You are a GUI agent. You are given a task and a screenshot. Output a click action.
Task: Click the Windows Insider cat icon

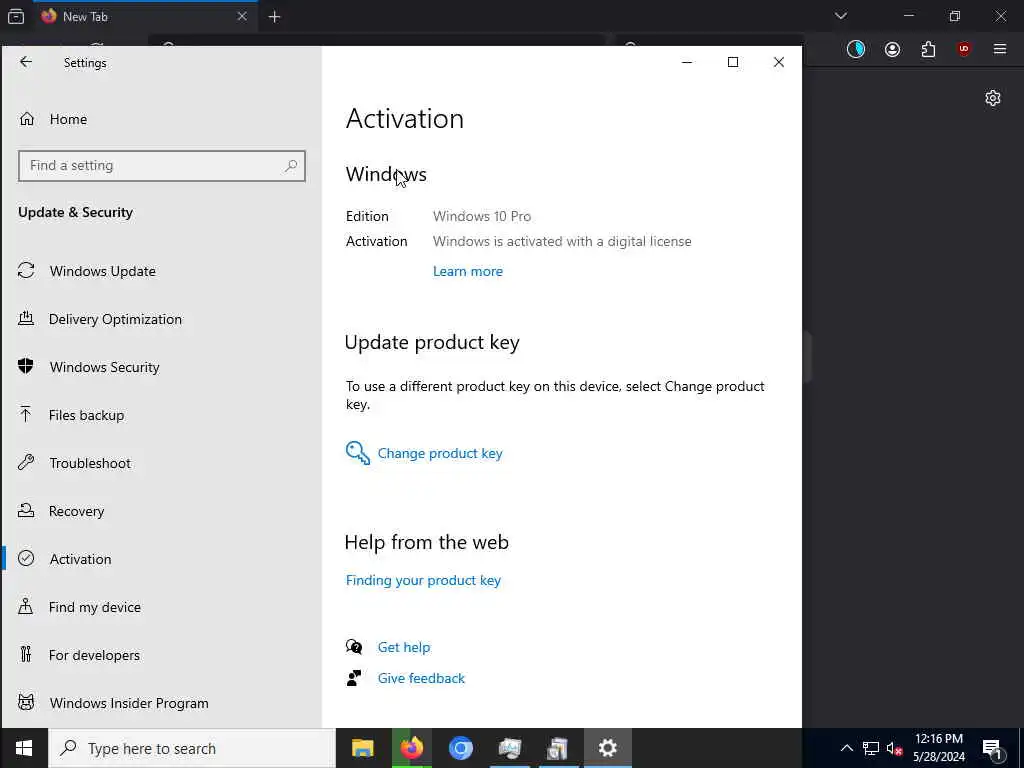pyautogui.click(x=25, y=703)
